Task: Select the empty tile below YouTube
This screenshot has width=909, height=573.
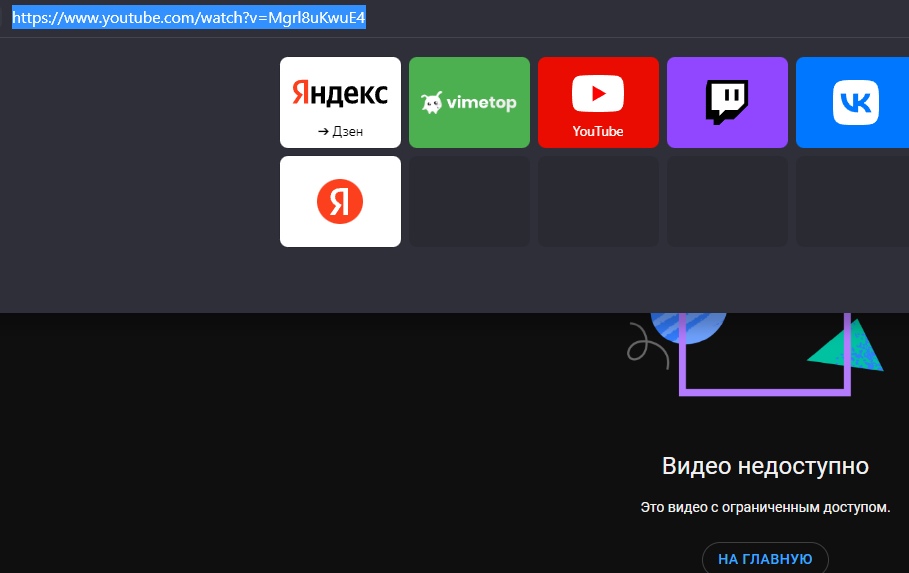Action: pos(598,201)
